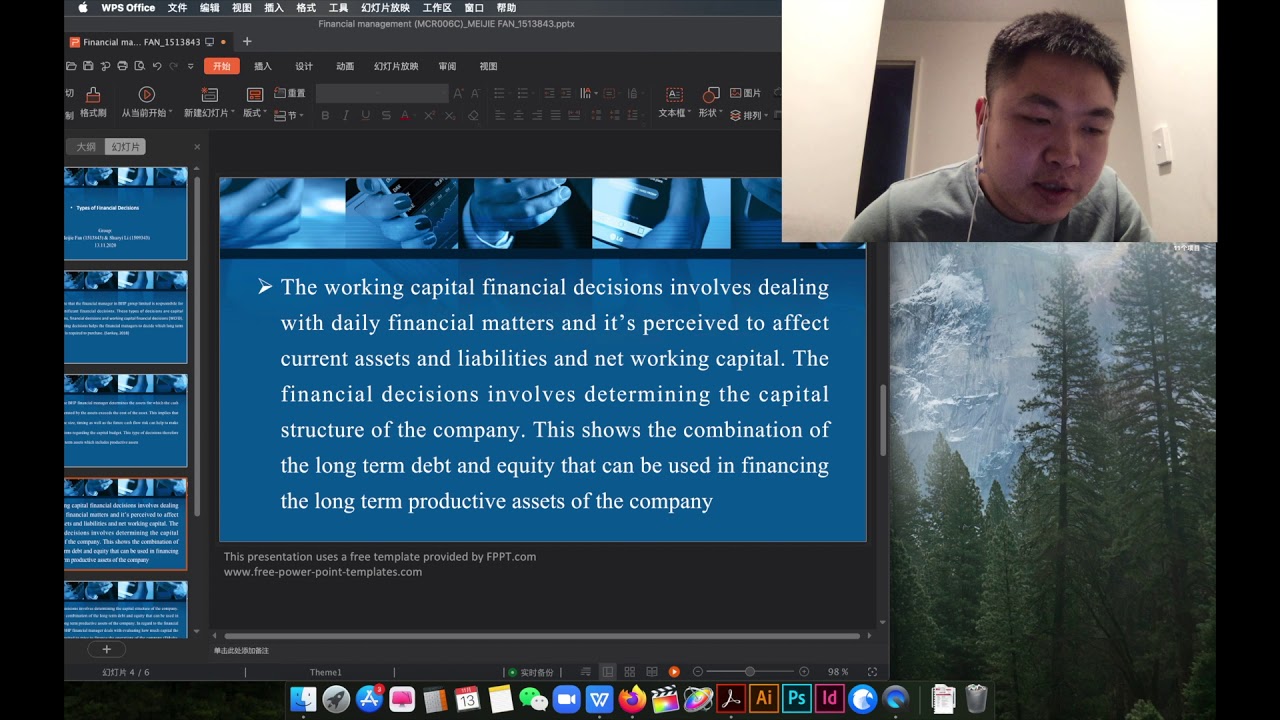Open WeChat from the Dock
The image size is (1280, 720).
[x=533, y=698]
